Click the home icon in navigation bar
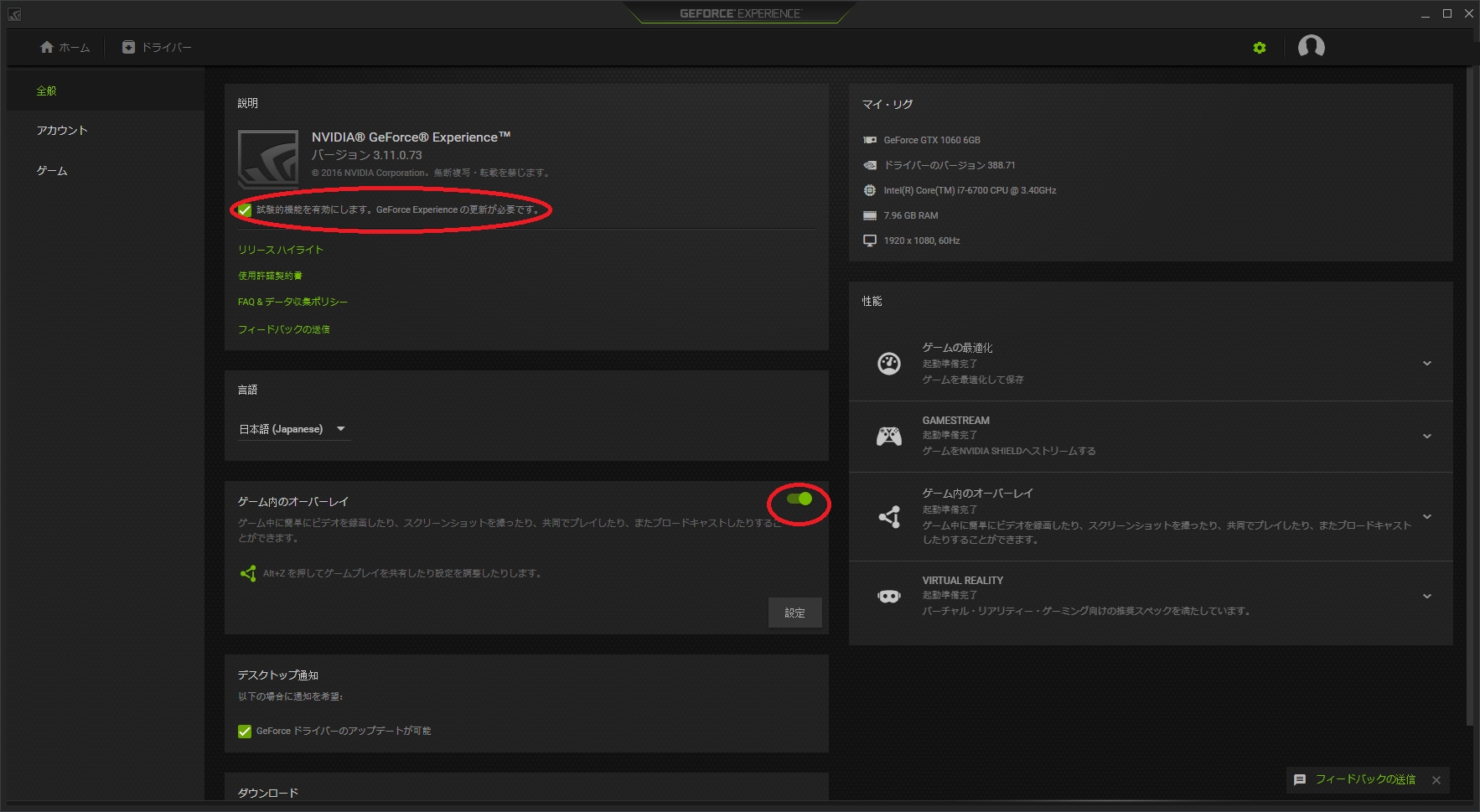 [x=47, y=48]
